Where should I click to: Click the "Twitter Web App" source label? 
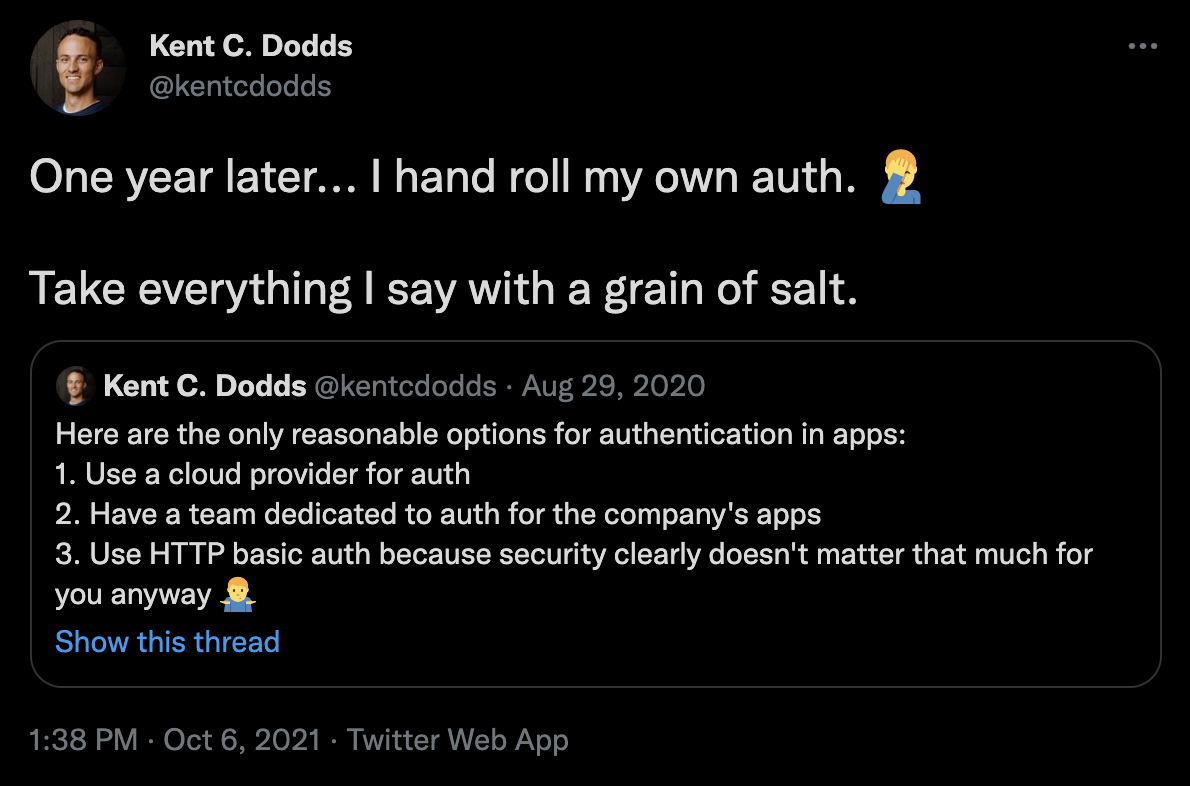coord(458,740)
